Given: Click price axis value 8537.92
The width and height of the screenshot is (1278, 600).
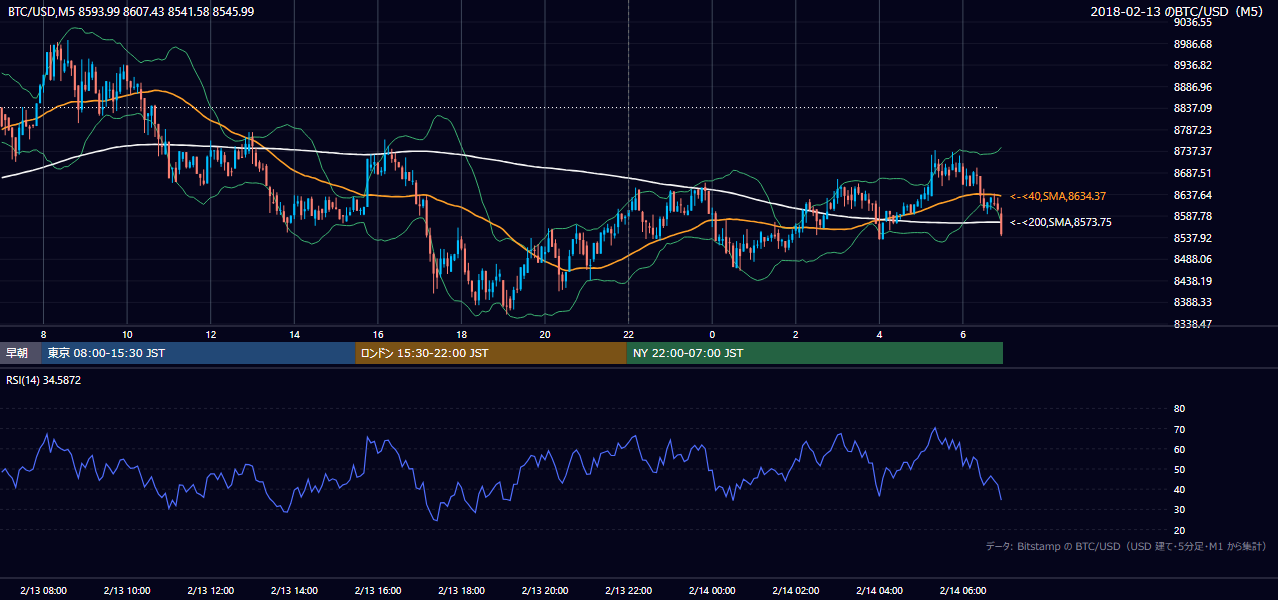Looking at the screenshot, I should pos(1192,238).
